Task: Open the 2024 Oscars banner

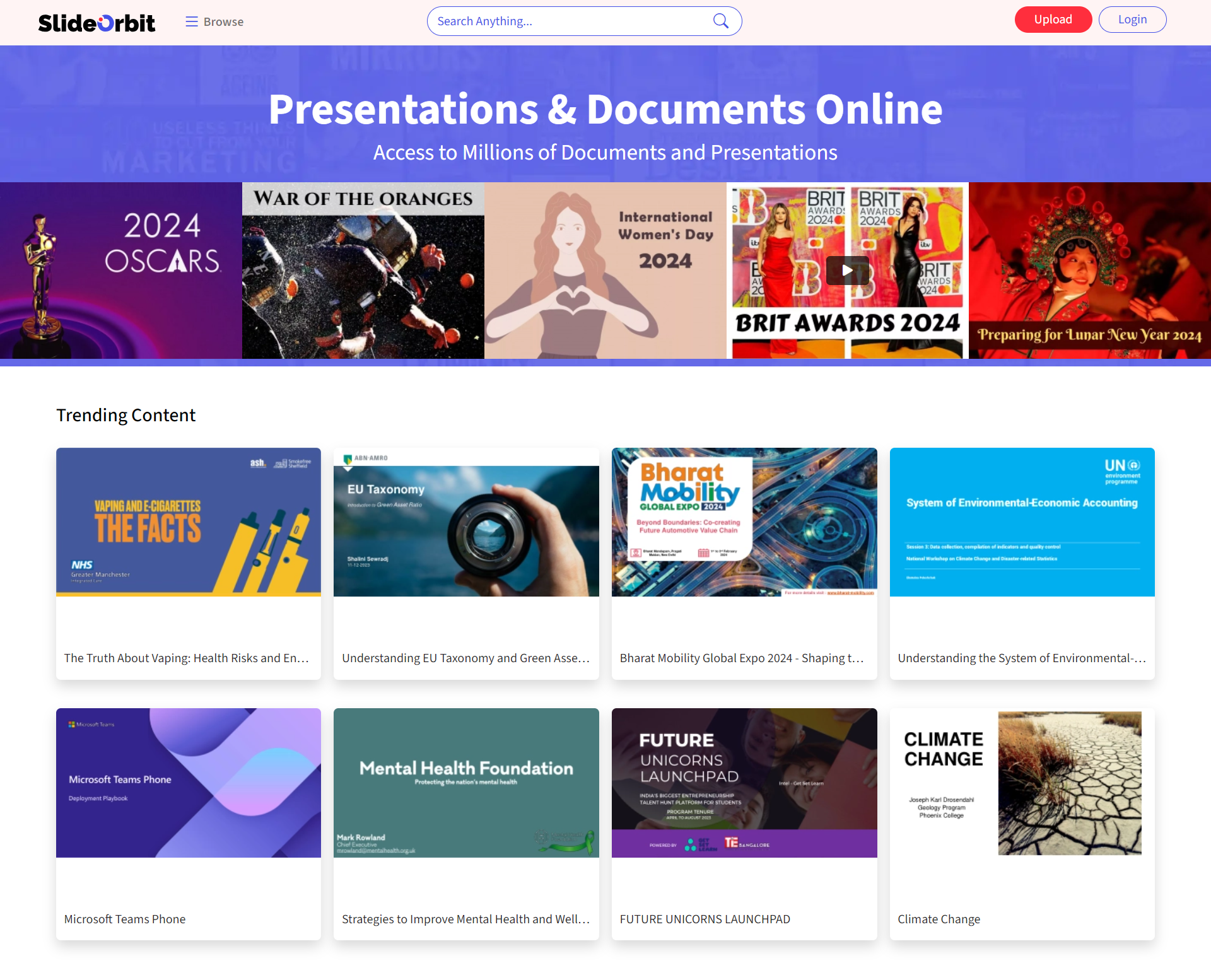Action: (121, 271)
